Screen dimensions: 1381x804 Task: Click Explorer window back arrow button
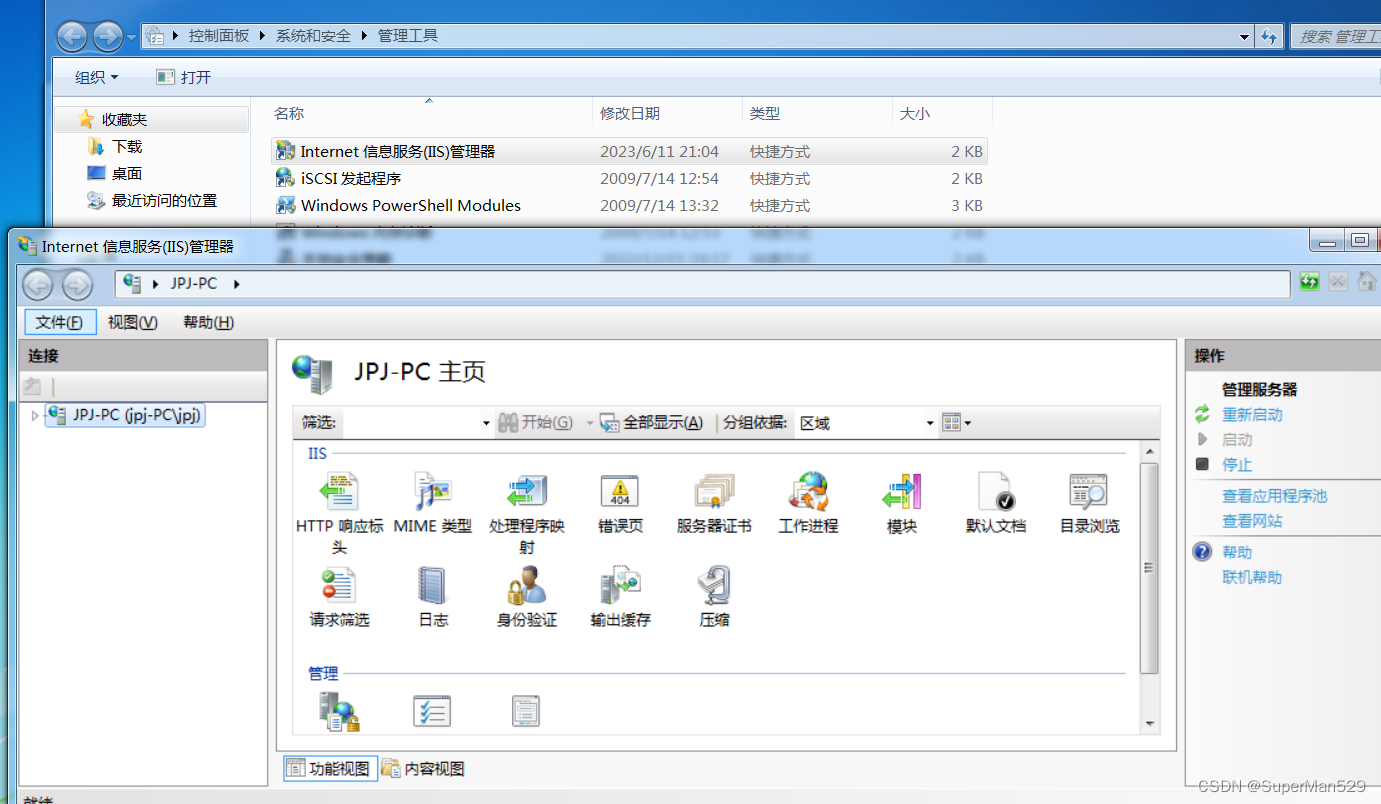click(x=72, y=37)
